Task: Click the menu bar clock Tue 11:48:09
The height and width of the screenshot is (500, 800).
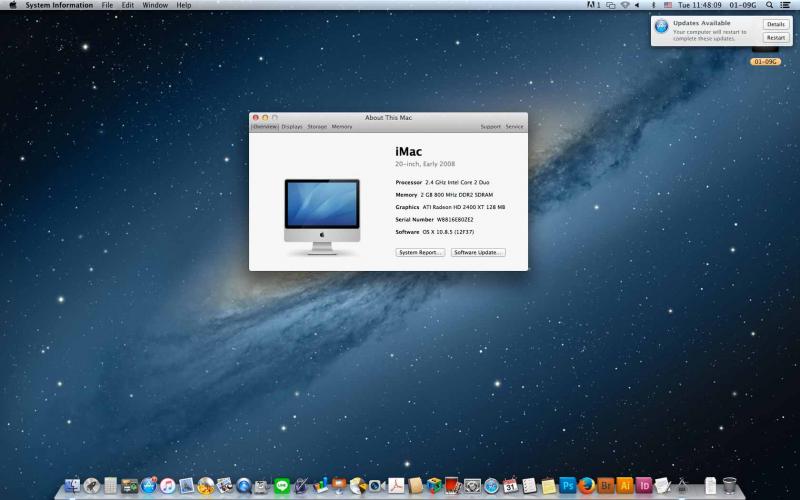Action: tap(699, 5)
